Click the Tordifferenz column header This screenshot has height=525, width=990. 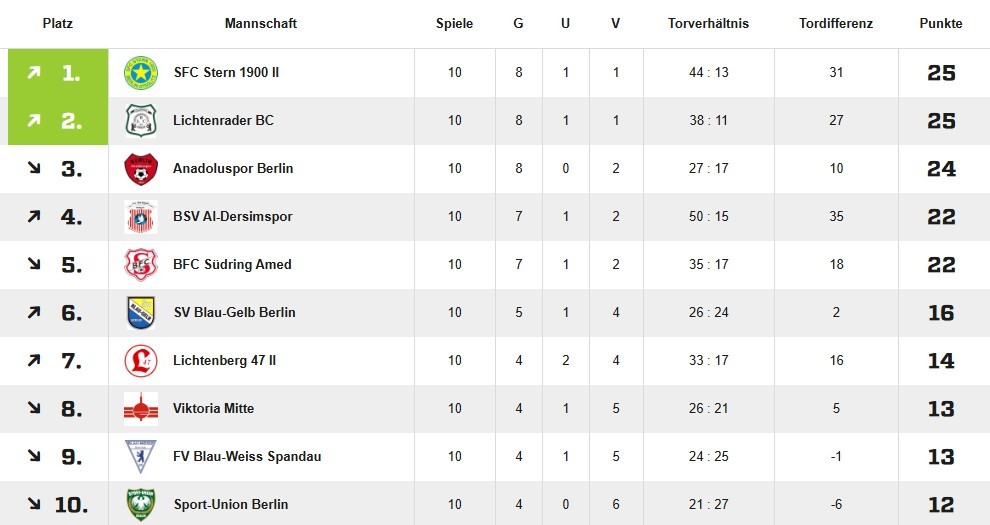[x=836, y=24]
